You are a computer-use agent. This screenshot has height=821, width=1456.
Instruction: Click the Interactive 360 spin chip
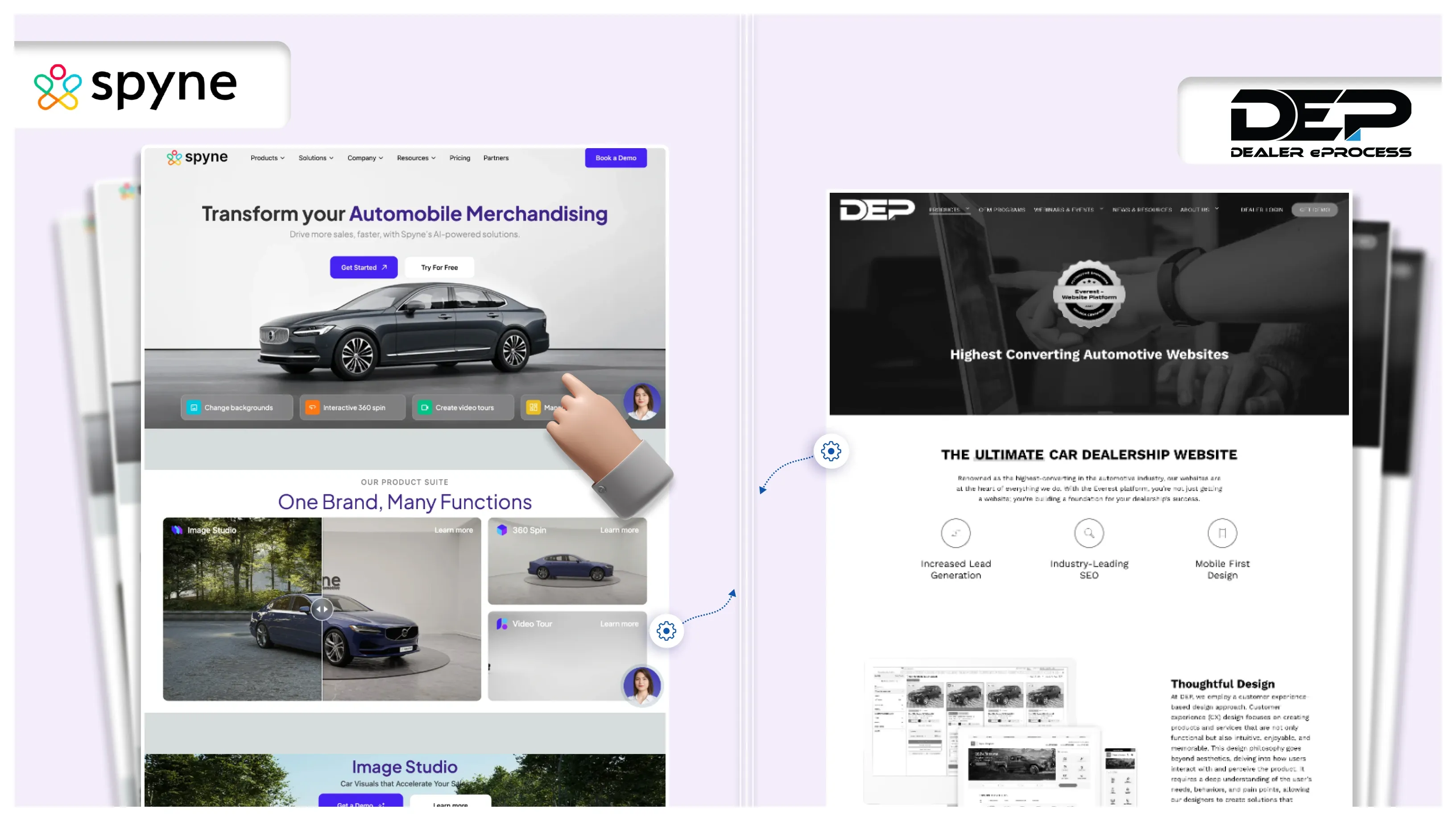pyautogui.click(x=352, y=407)
